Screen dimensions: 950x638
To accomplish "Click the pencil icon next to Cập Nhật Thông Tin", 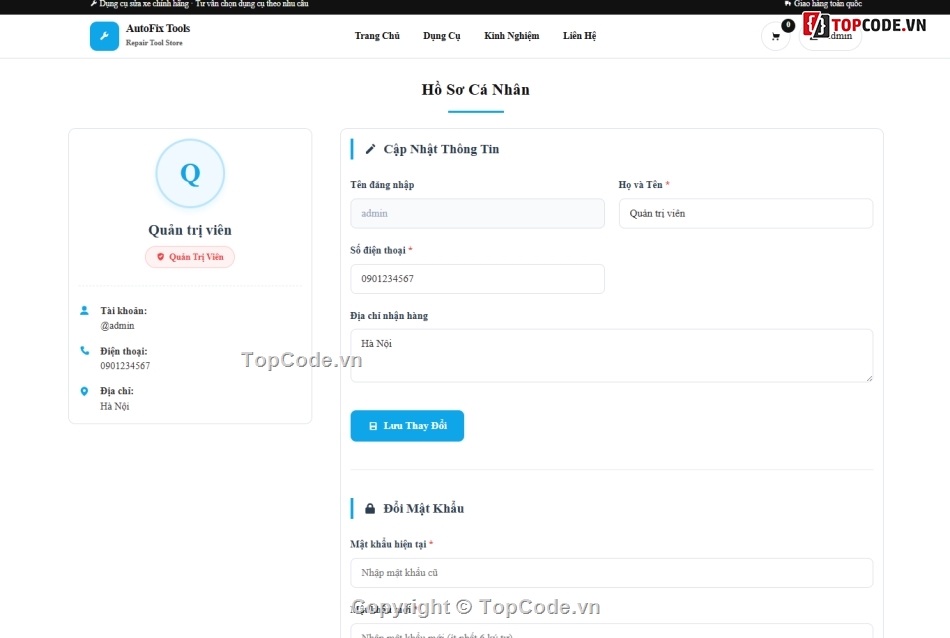I will (370, 149).
